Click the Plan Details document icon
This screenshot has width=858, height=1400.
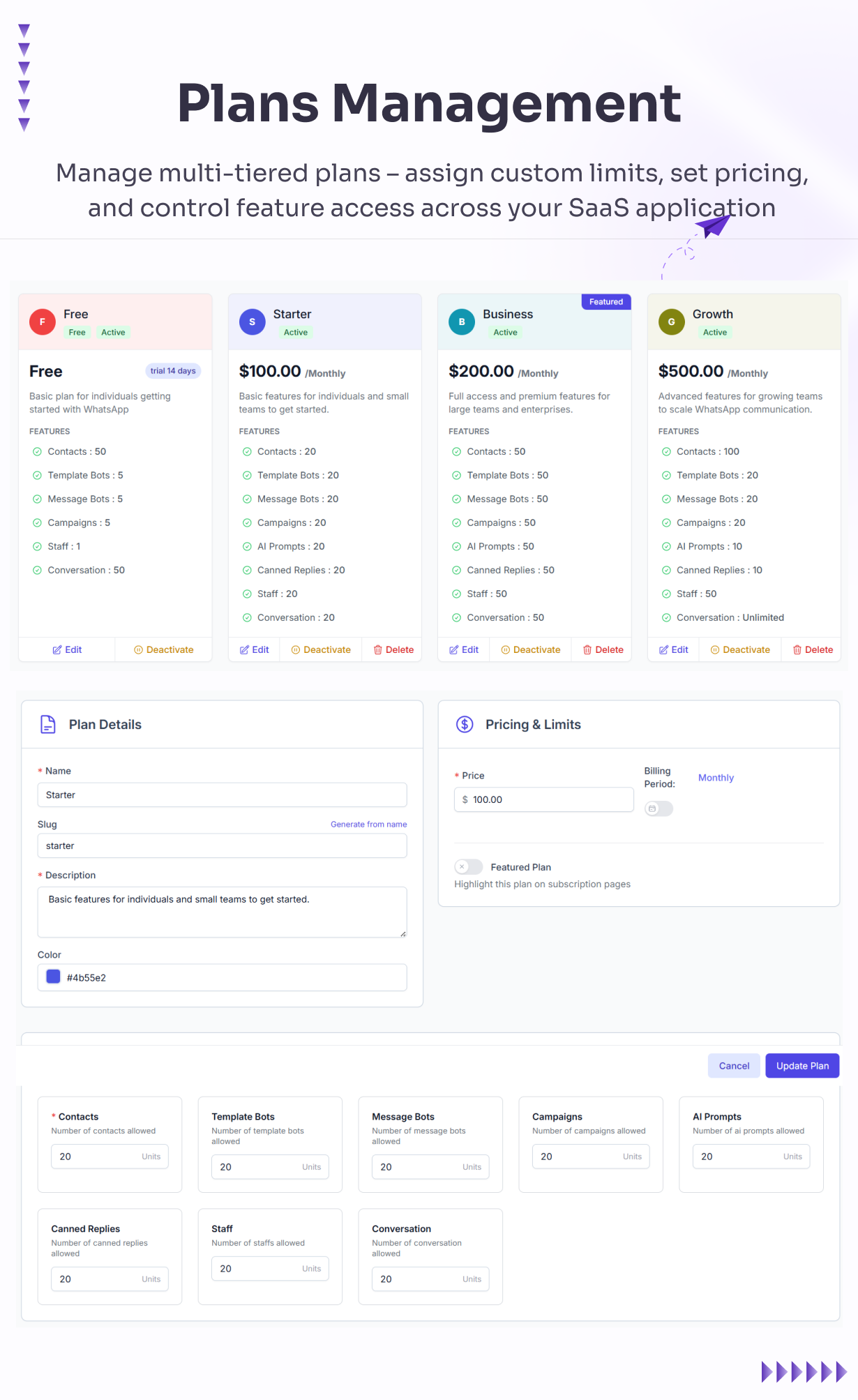(x=48, y=724)
